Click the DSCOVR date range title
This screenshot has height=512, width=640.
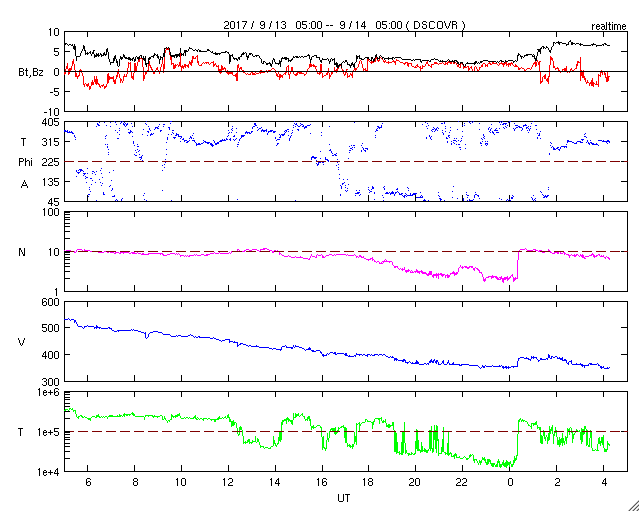pyautogui.click(x=344, y=25)
